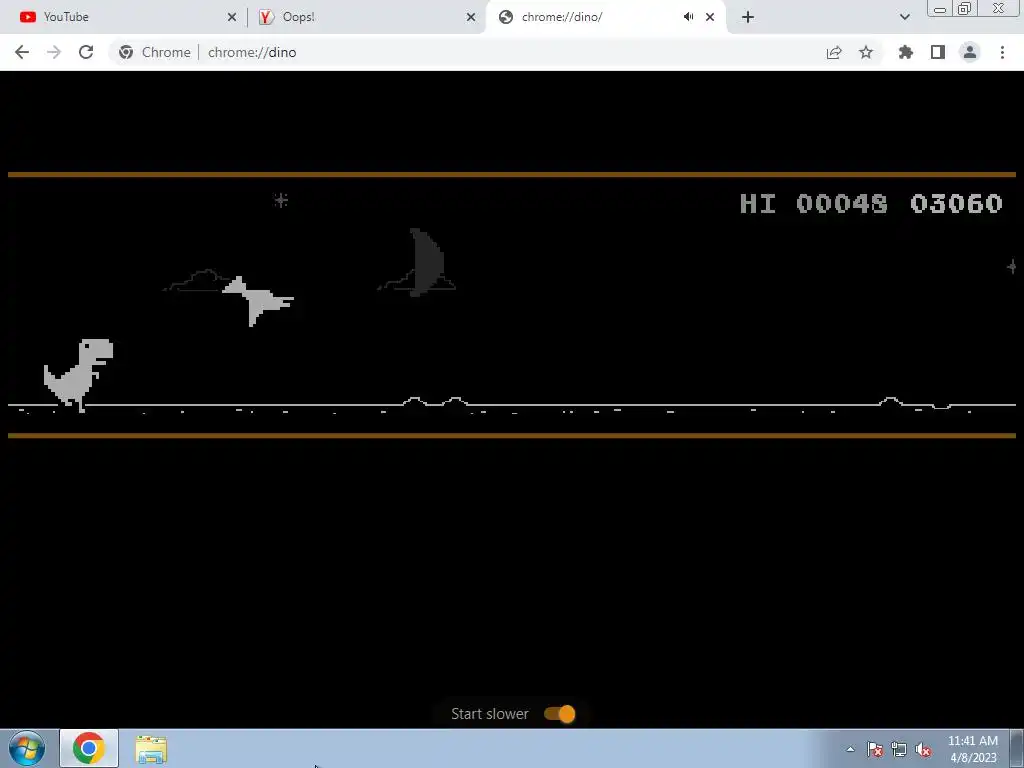Viewport: 1024px width, 768px height.
Task: Mute audio icon on dino tab
Action: click(688, 17)
